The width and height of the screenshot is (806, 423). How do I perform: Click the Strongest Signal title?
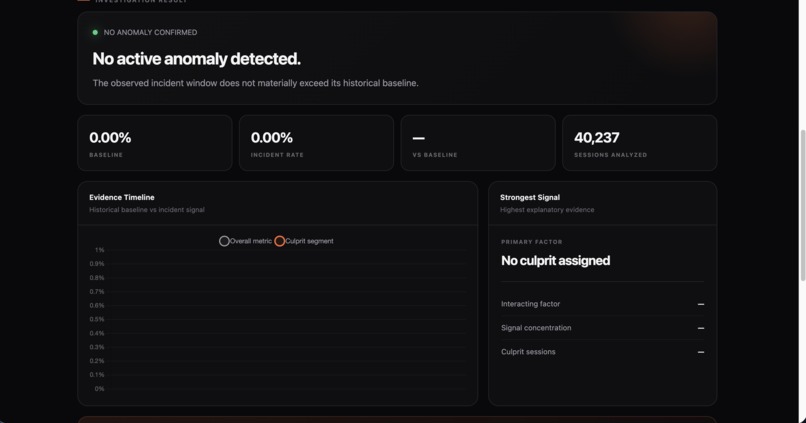pyautogui.click(x=530, y=197)
